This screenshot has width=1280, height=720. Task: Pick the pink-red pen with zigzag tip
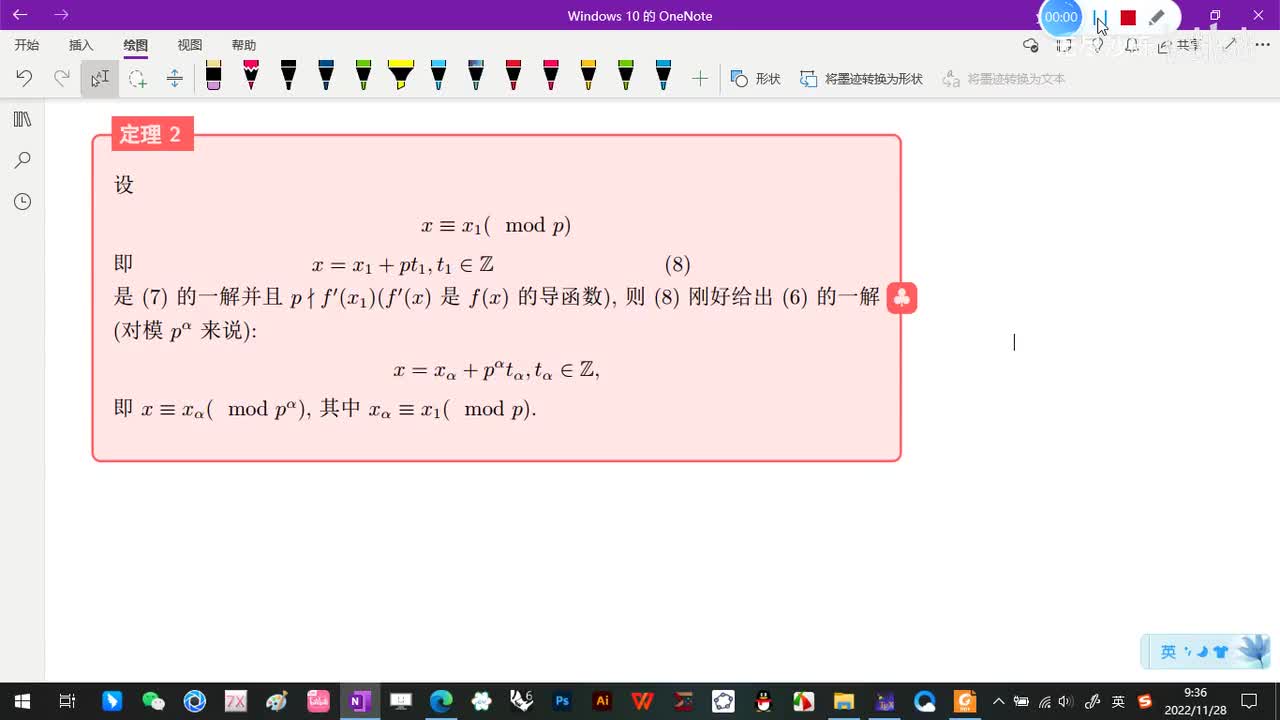point(251,75)
